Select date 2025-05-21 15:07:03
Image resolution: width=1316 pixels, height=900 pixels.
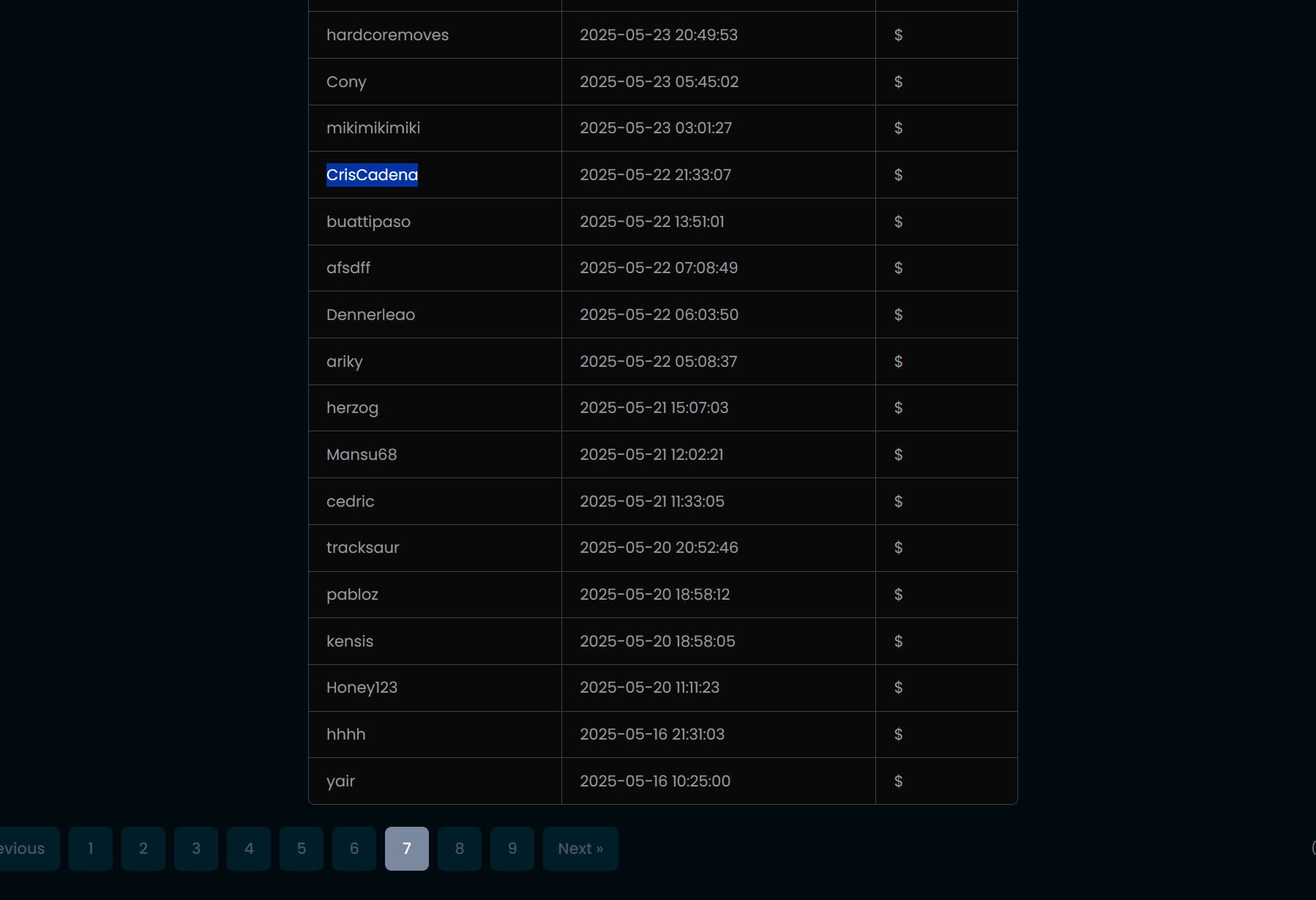point(654,408)
